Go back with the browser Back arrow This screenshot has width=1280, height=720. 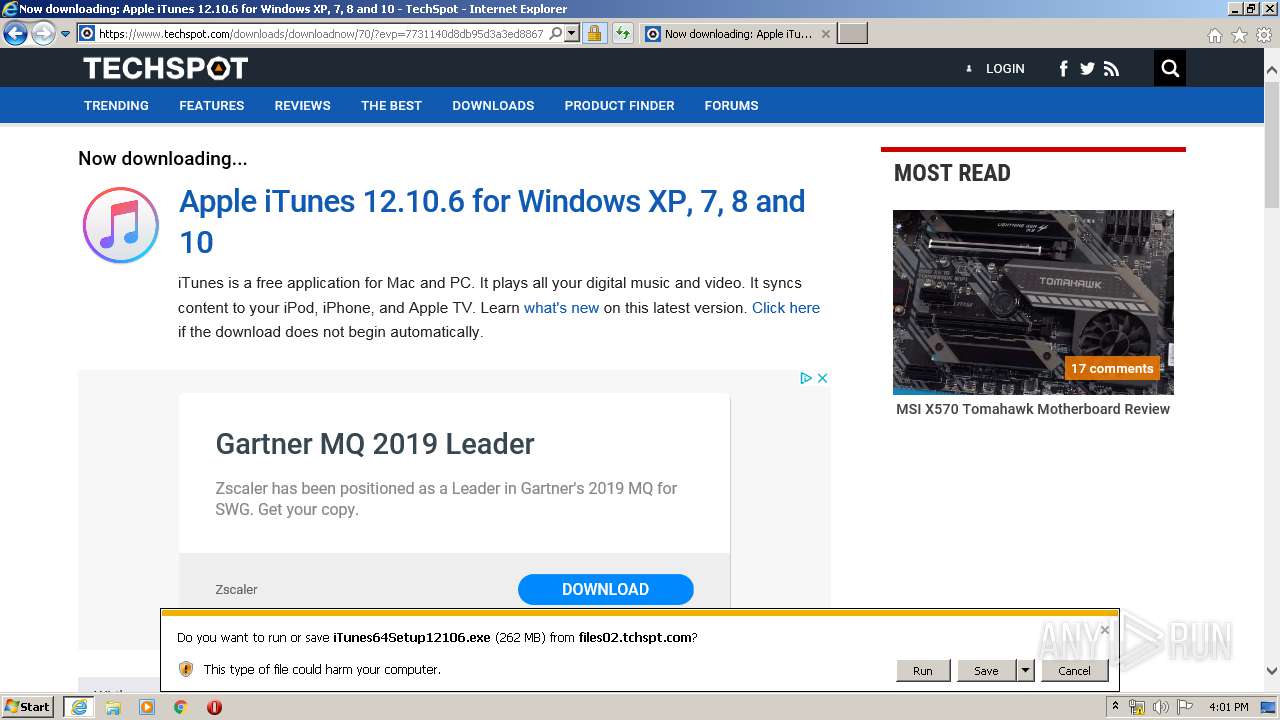point(15,34)
